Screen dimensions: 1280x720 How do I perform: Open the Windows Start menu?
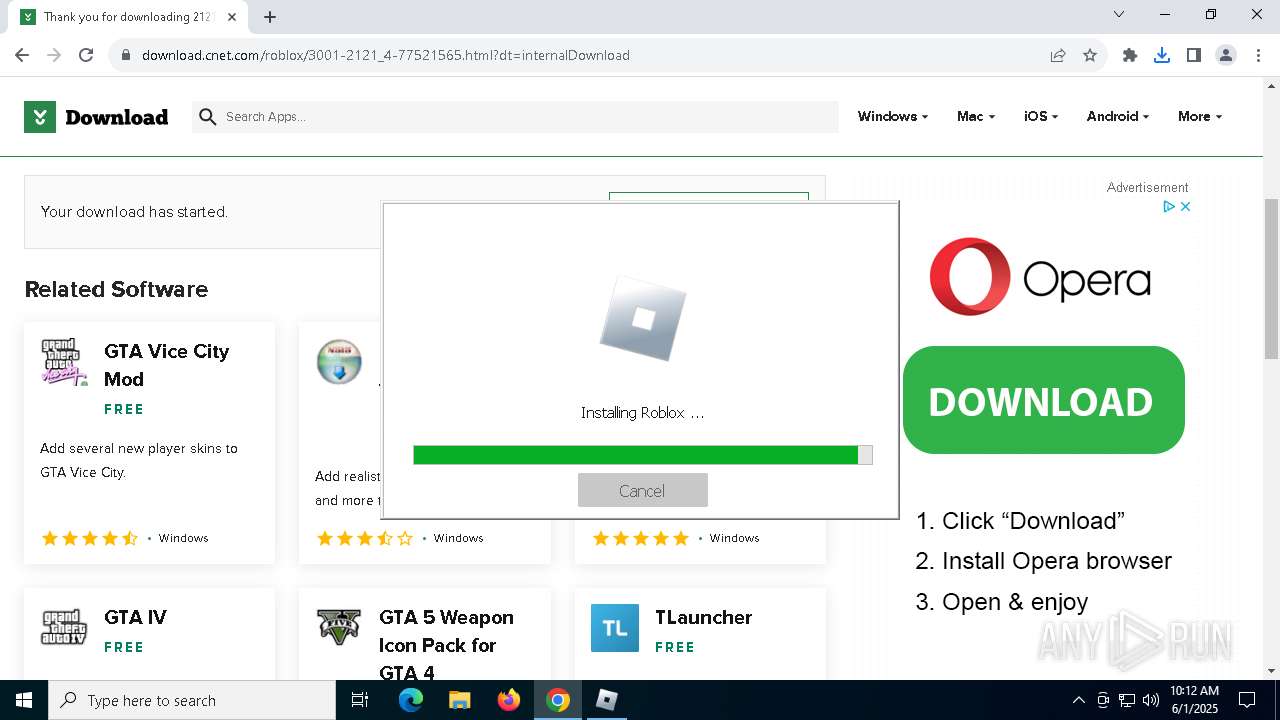click(24, 700)
